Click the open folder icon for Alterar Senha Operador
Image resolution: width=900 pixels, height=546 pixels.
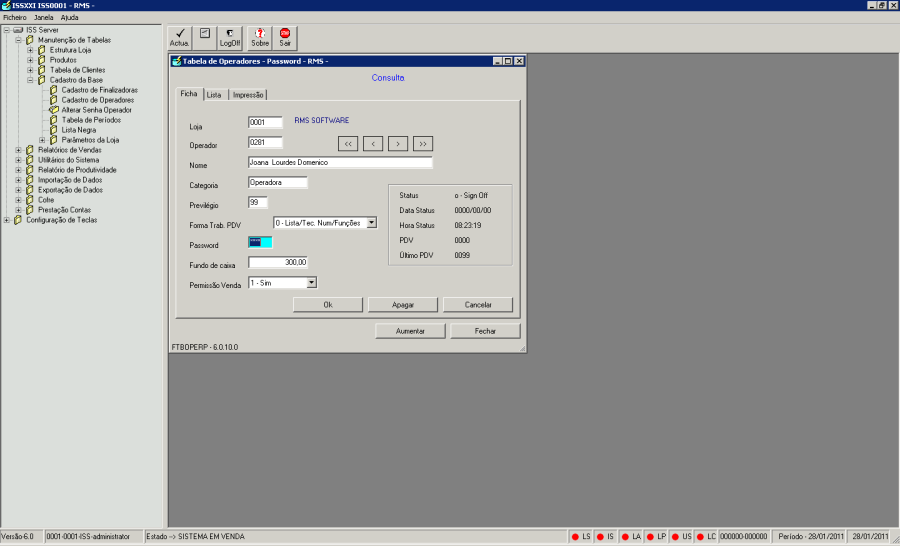click(x=53, y=110)
